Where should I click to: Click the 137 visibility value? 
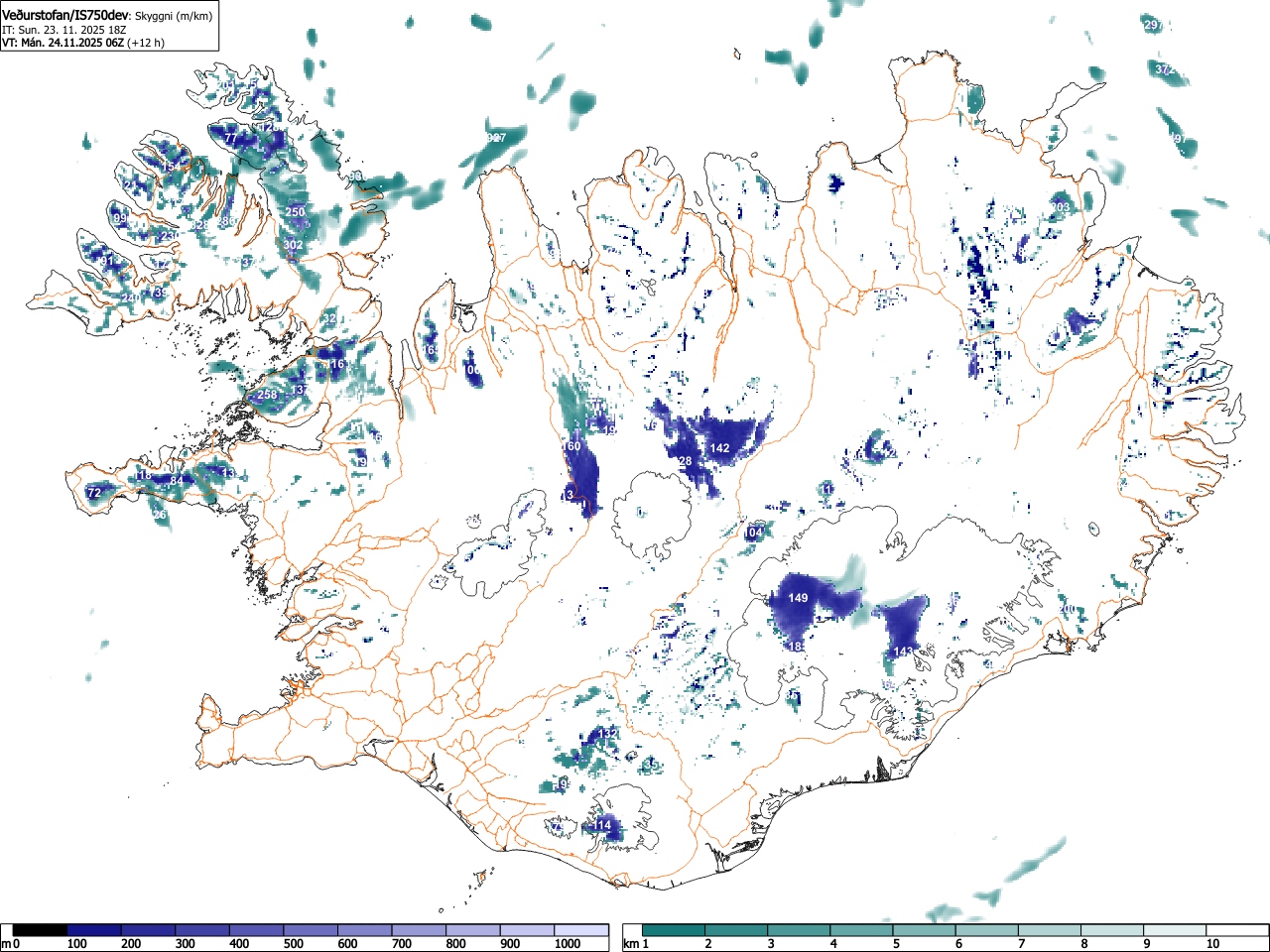299,390
